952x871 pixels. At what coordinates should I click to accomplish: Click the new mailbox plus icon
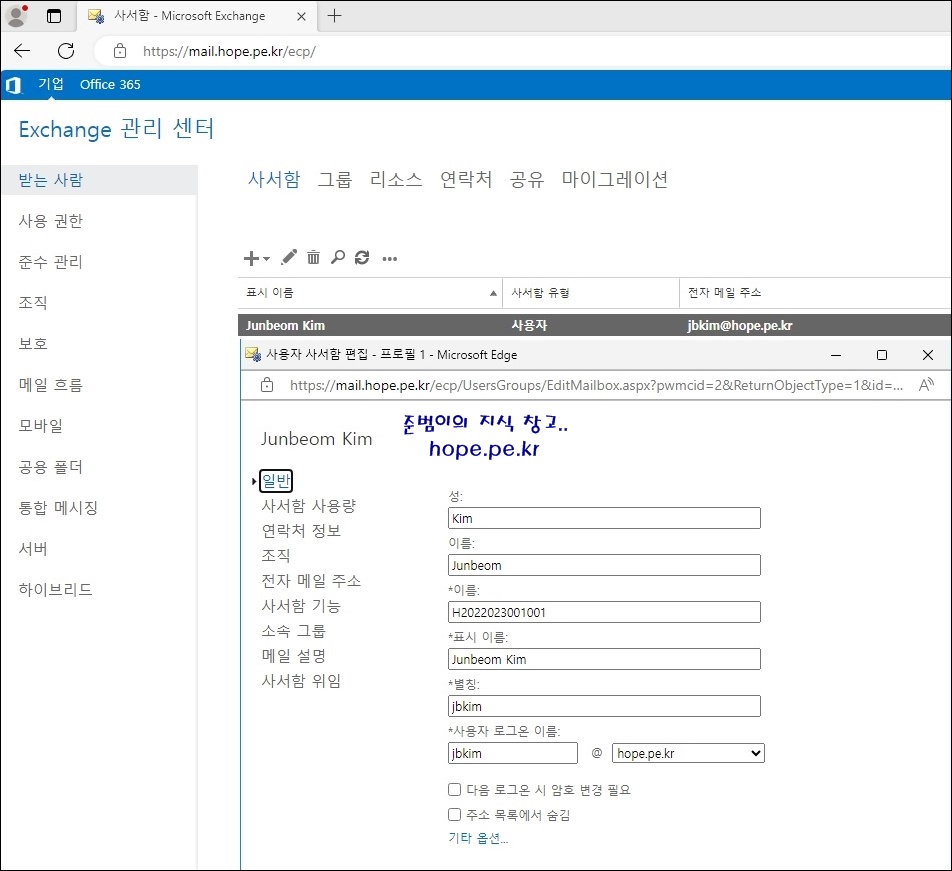pyautogui.click(x=251, y=258)
